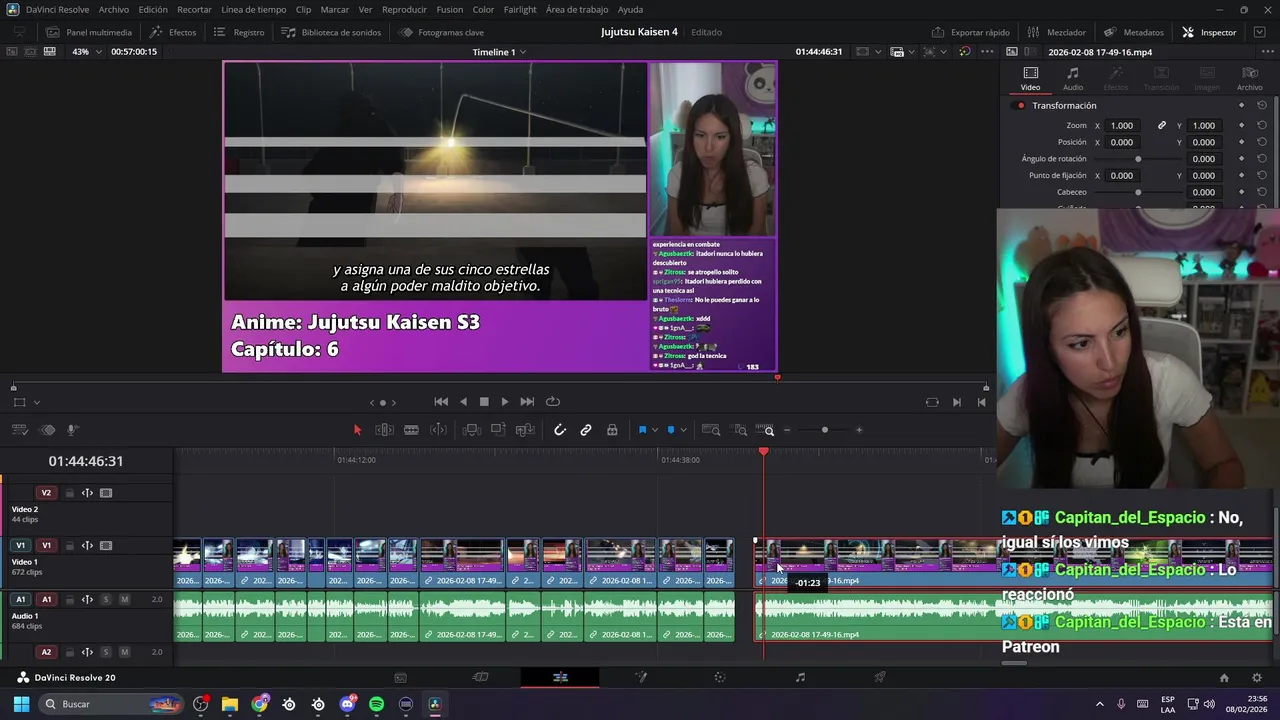Expand the marker color dropdown arrow
Screen dimensions: 1280x720
683,430
